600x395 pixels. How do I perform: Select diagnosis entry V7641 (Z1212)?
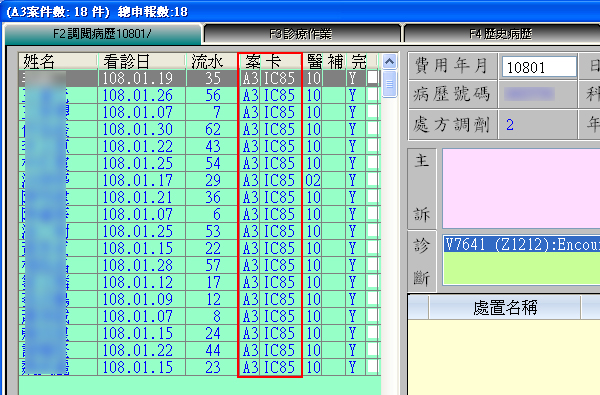point(522,244)
